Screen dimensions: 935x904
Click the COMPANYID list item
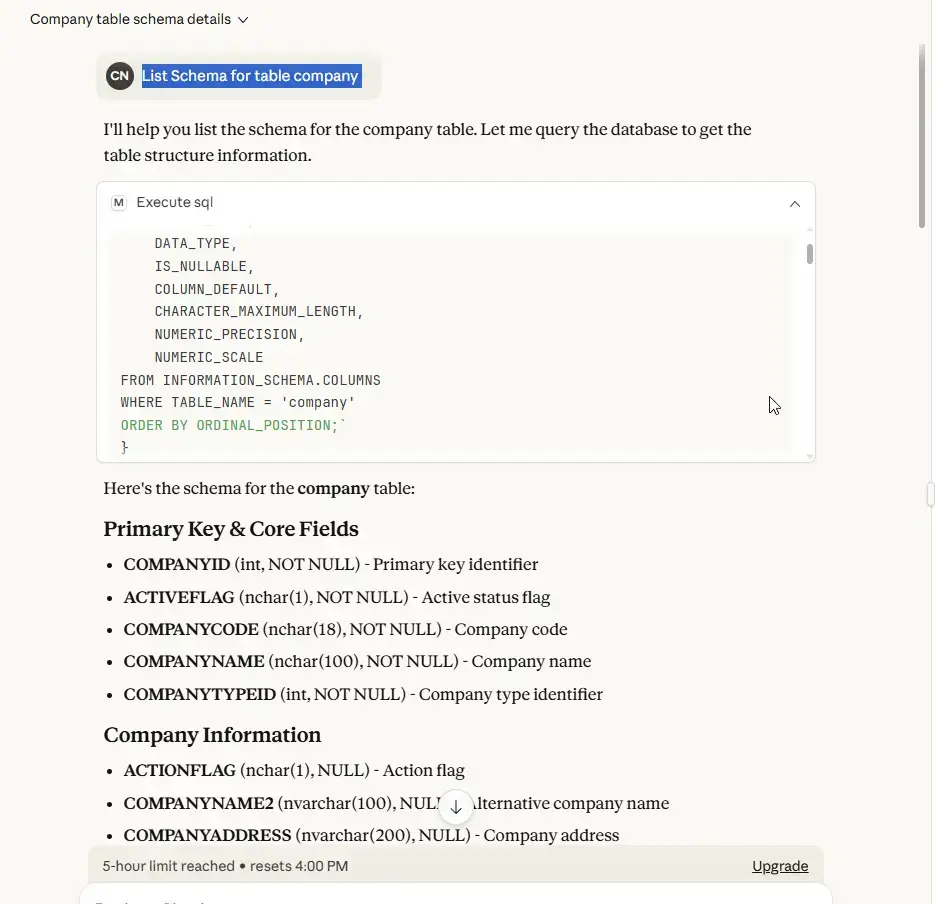click(330, 565)
